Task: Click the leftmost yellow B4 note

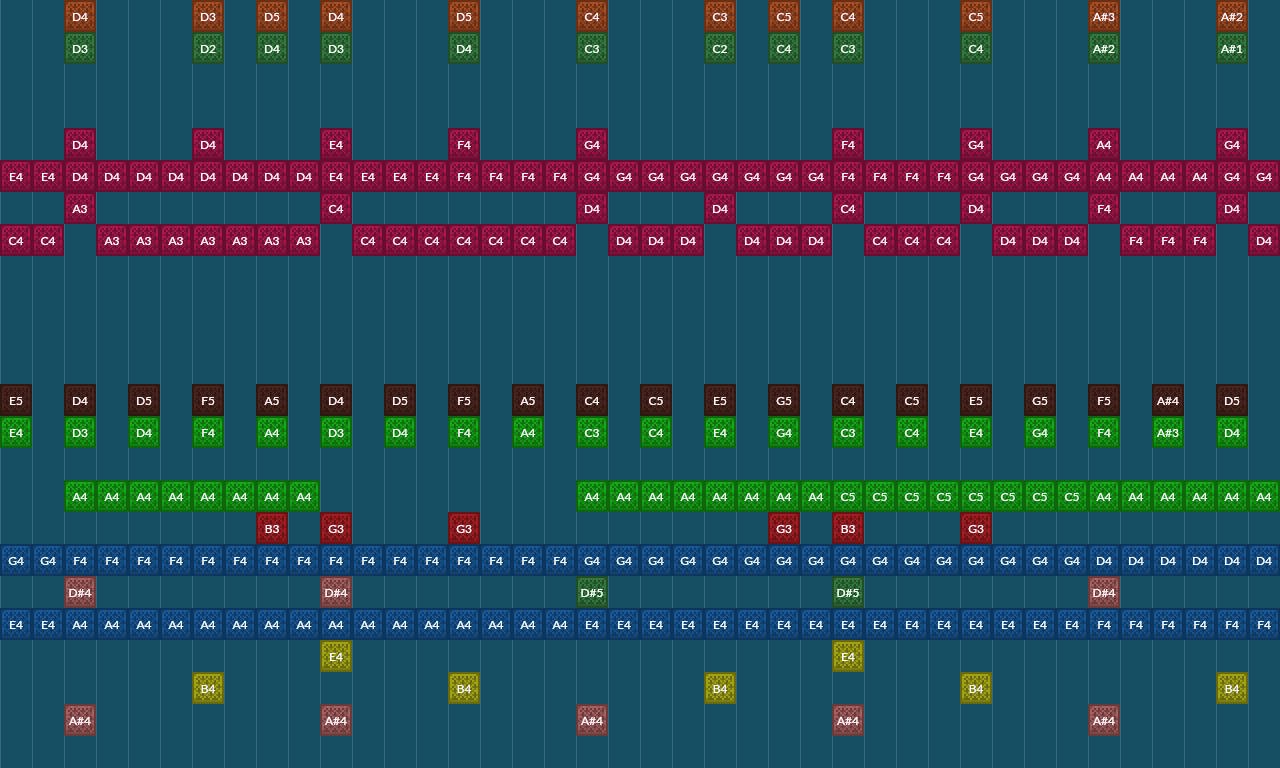Action: pos(208,688)
